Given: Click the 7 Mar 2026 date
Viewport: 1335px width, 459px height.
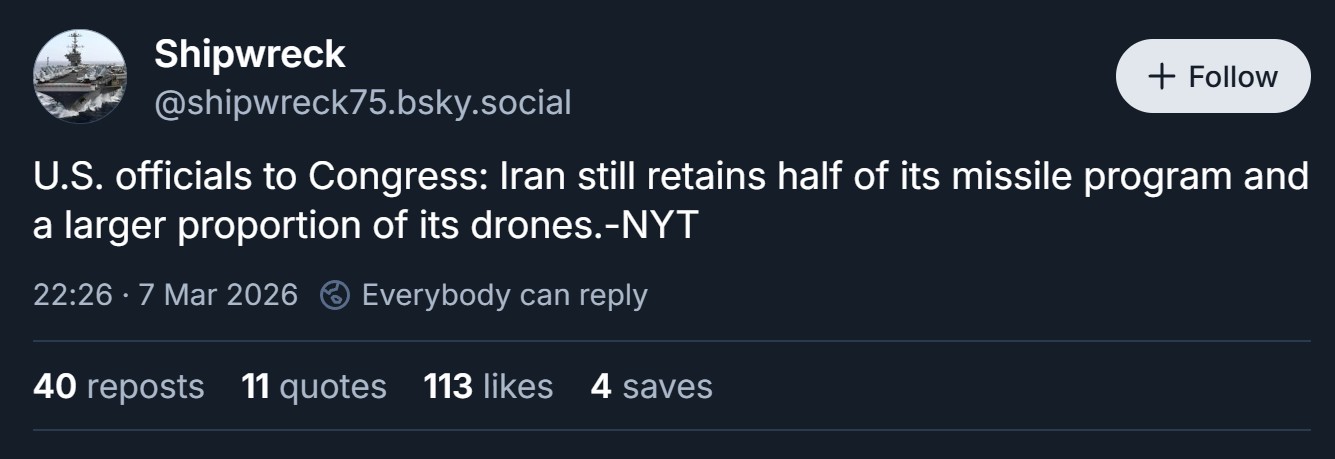Looking at the screenshot, I should (x=218, y=295).
